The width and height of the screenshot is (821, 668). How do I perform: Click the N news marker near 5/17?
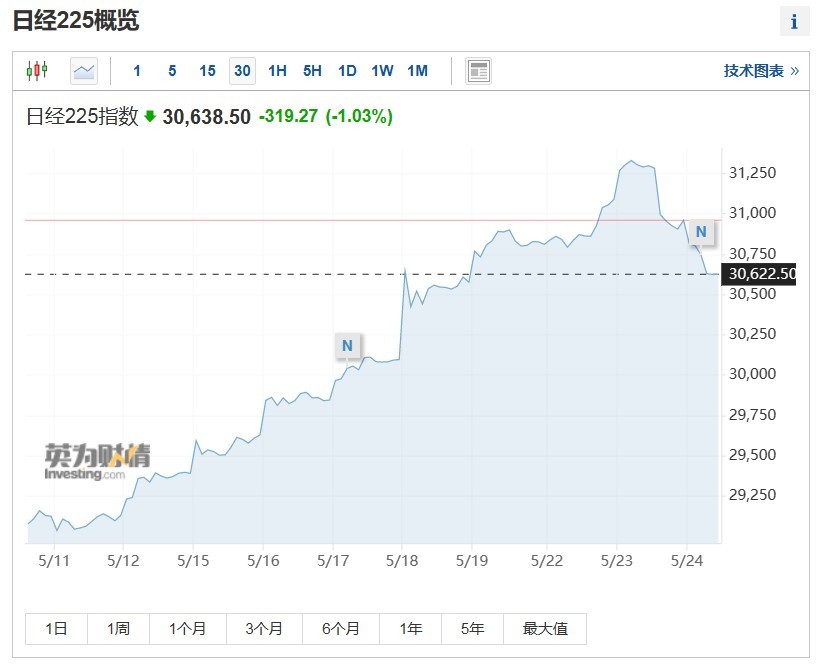click(x=347, y=346)
